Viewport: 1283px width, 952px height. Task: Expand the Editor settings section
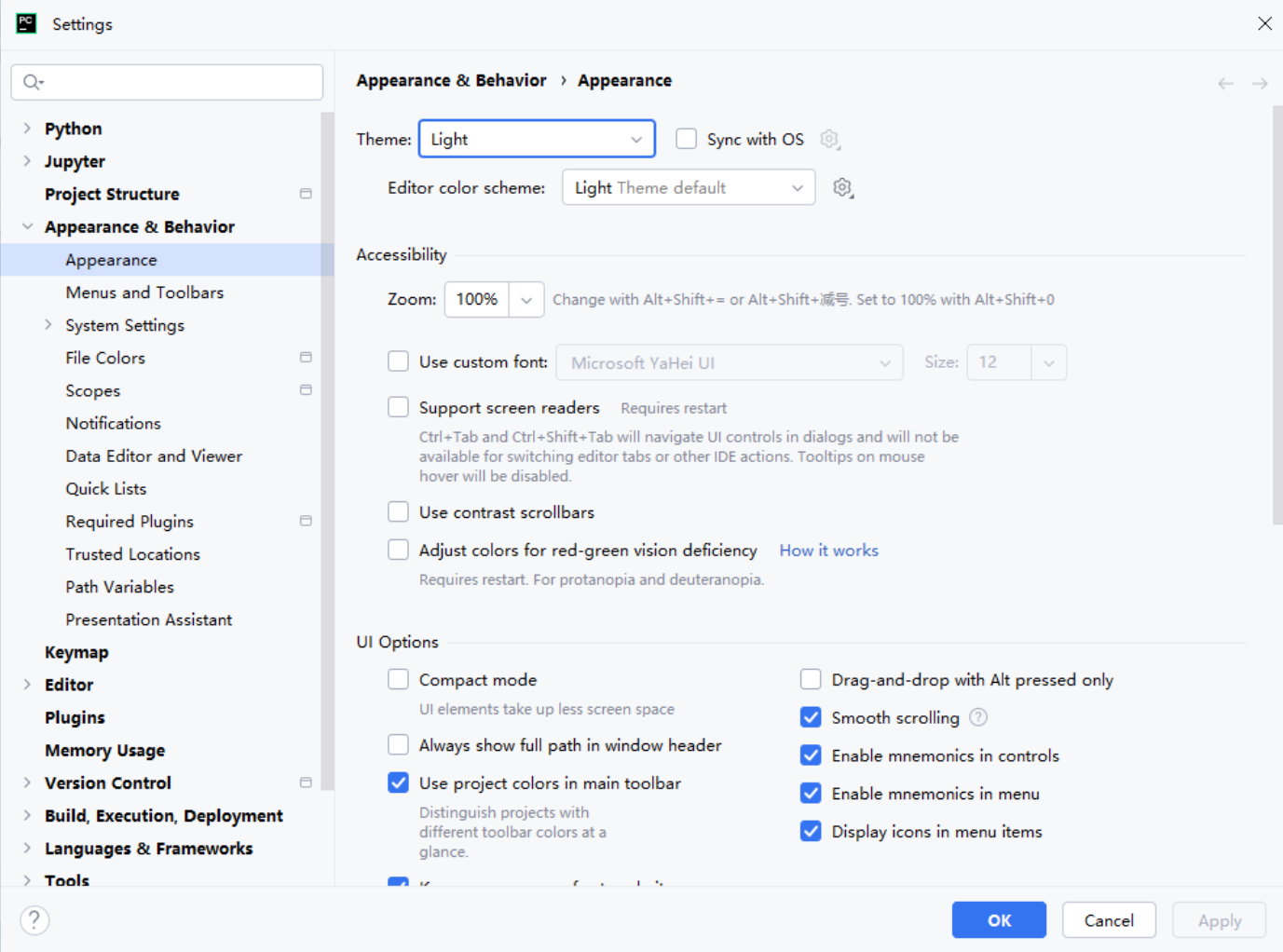(x=27, y=685)
